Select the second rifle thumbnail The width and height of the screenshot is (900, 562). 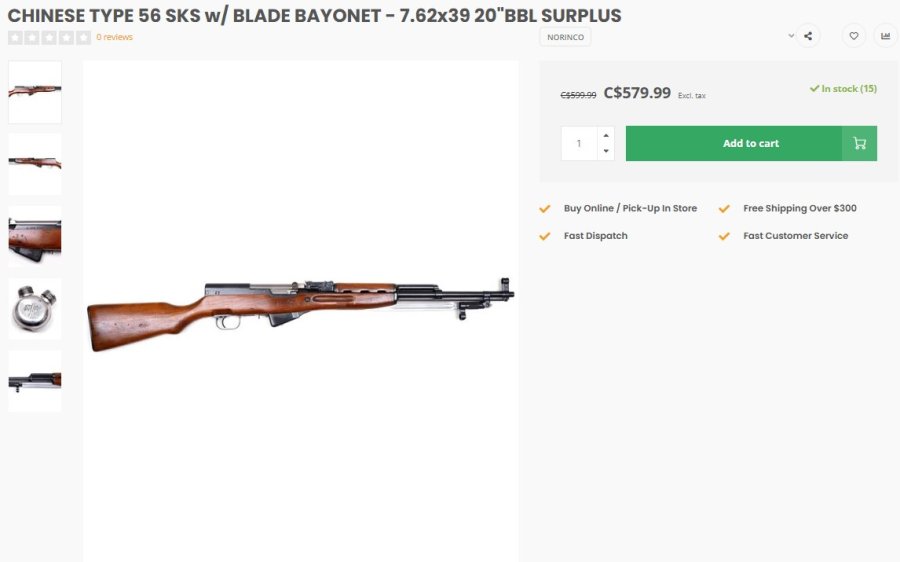tap(35, 164)
